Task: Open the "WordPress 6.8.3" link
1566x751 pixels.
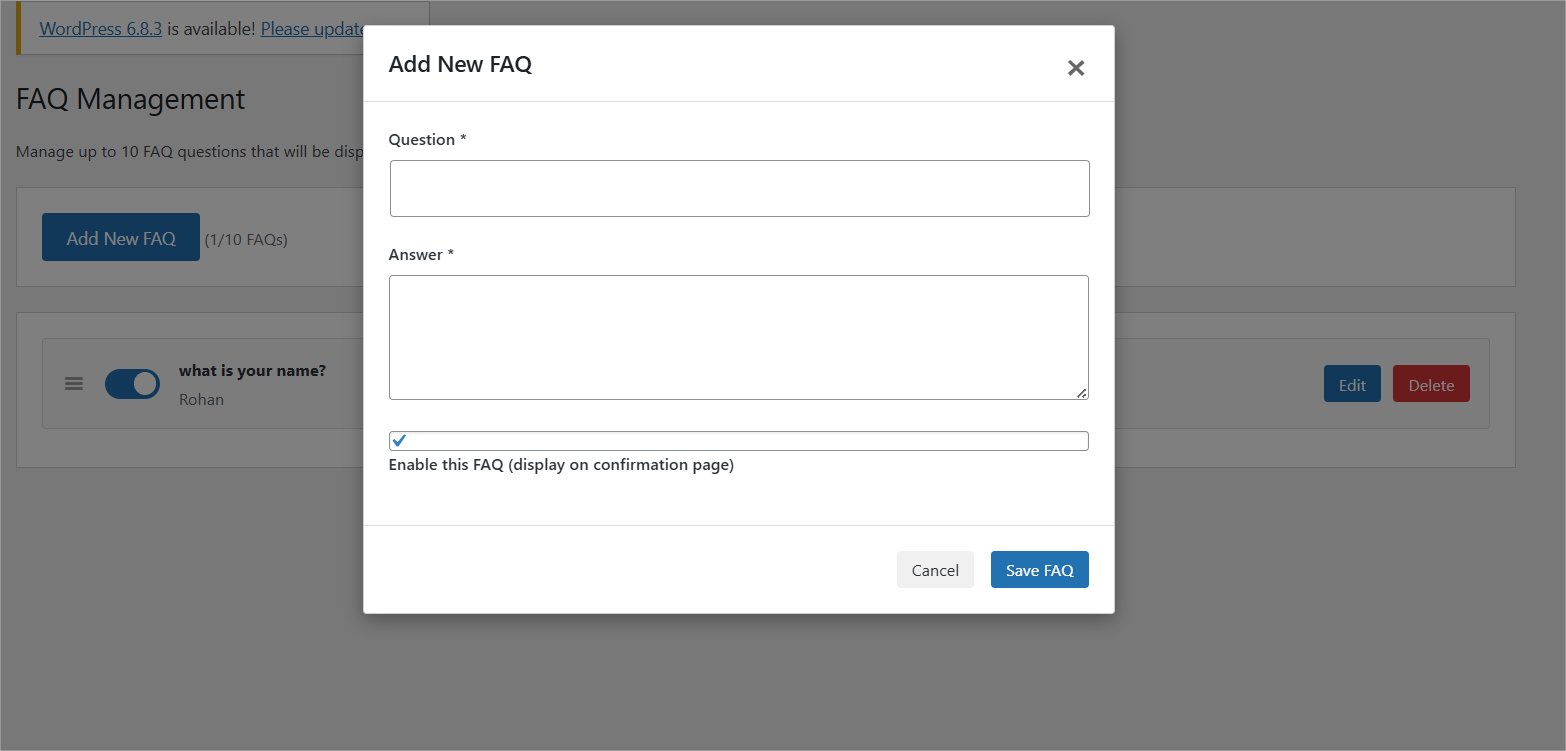Action: click(100, 28)
